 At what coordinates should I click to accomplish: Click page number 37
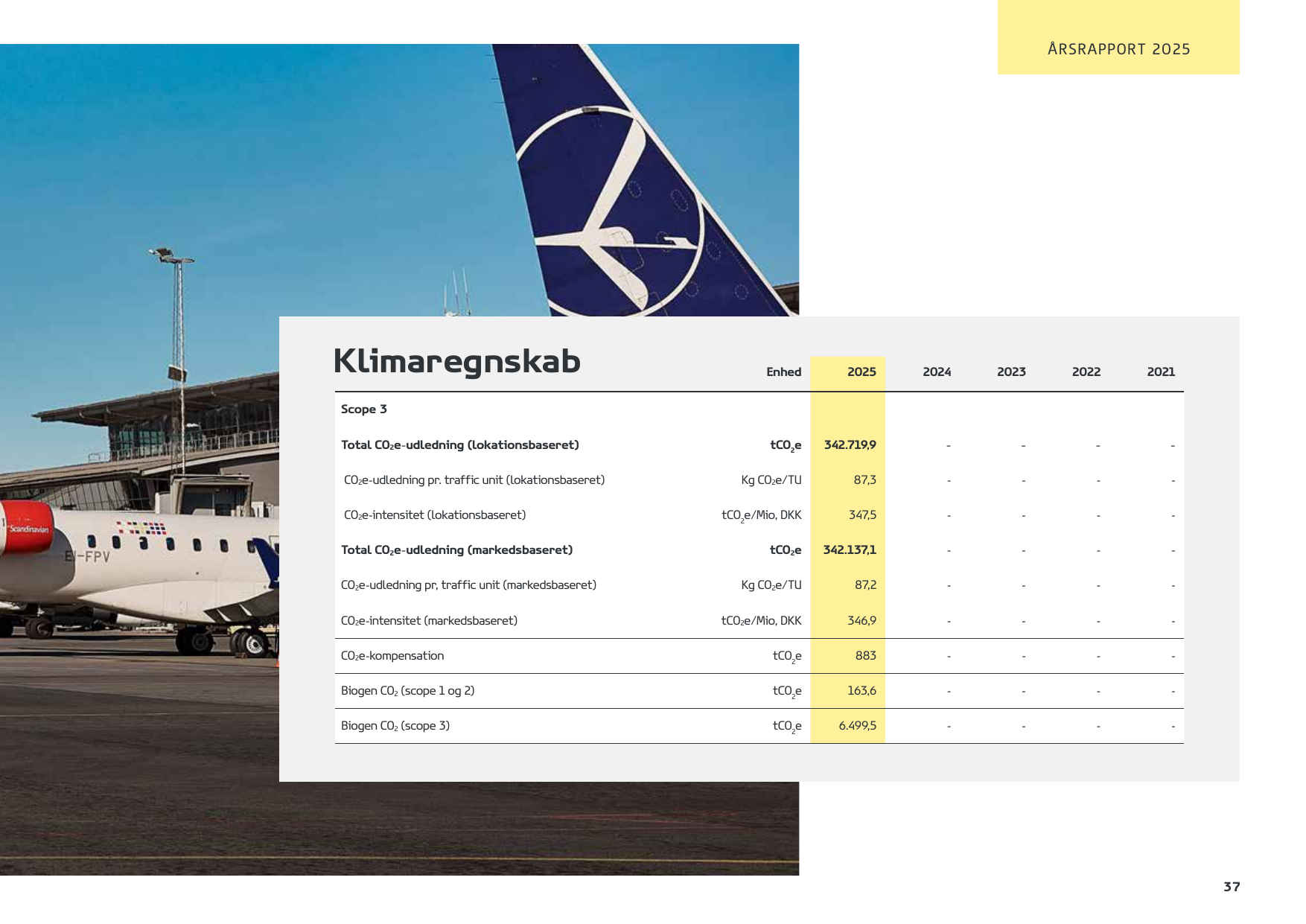click(1232, 887)
